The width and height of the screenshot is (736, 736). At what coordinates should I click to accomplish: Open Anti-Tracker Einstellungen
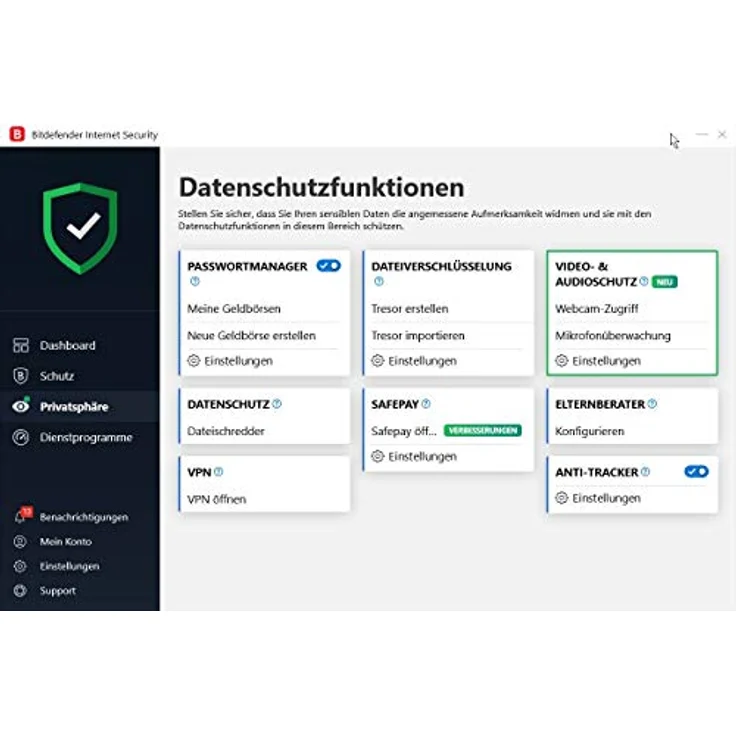click(x=606, y=498)
